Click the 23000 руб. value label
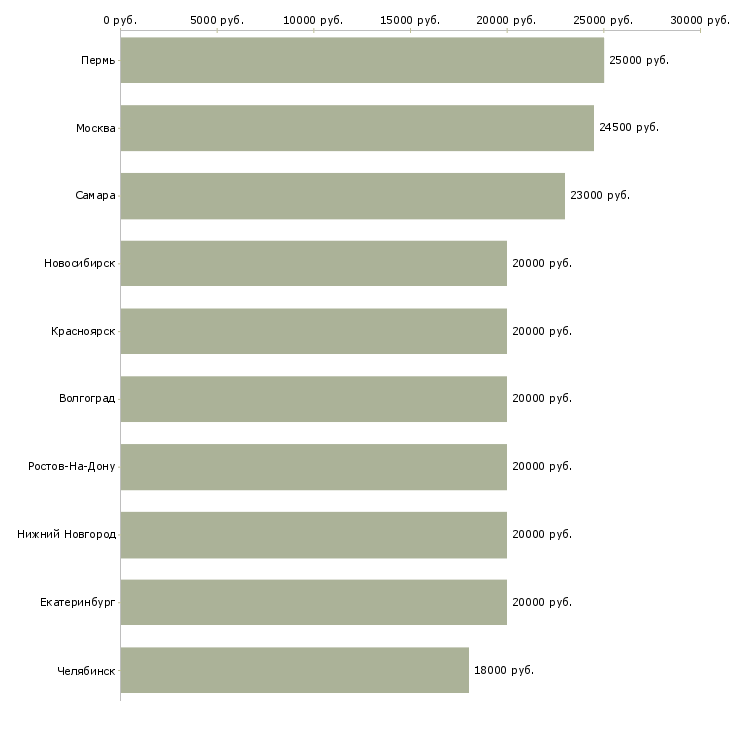Viewport: 730px width, 730px height. tap(600, 196)
